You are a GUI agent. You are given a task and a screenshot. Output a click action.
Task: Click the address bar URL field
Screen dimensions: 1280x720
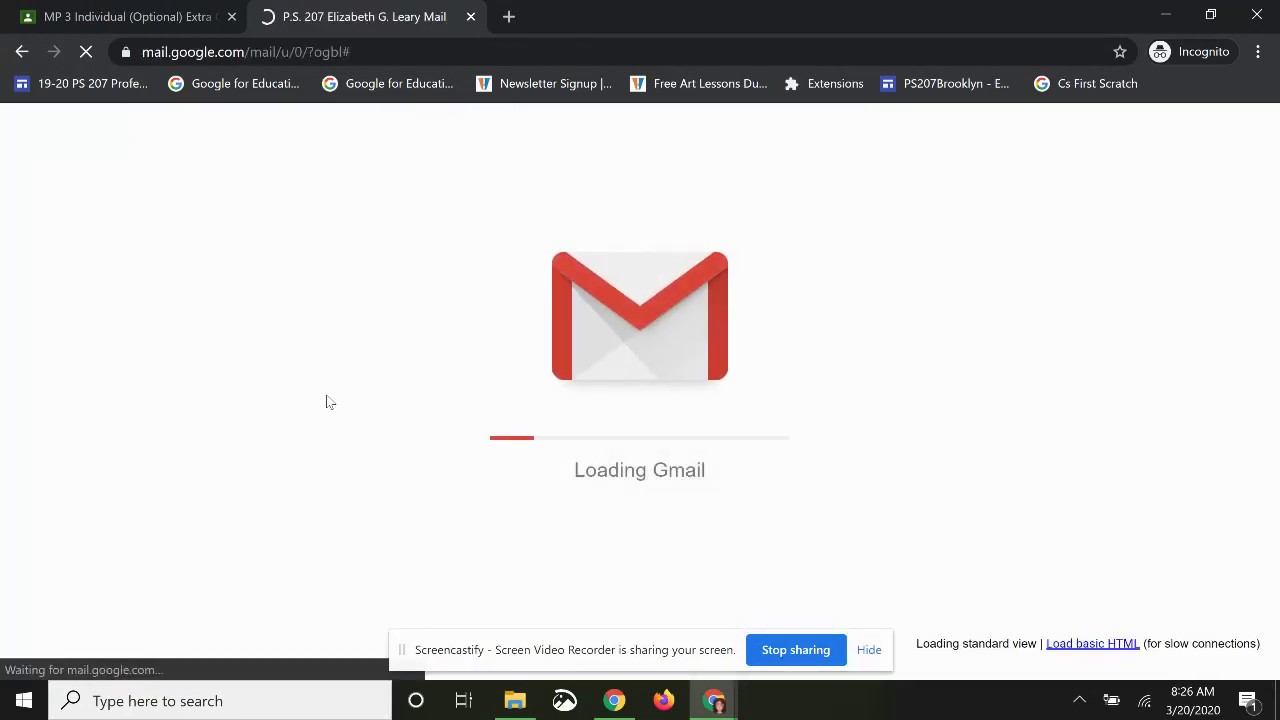[620, 52]
